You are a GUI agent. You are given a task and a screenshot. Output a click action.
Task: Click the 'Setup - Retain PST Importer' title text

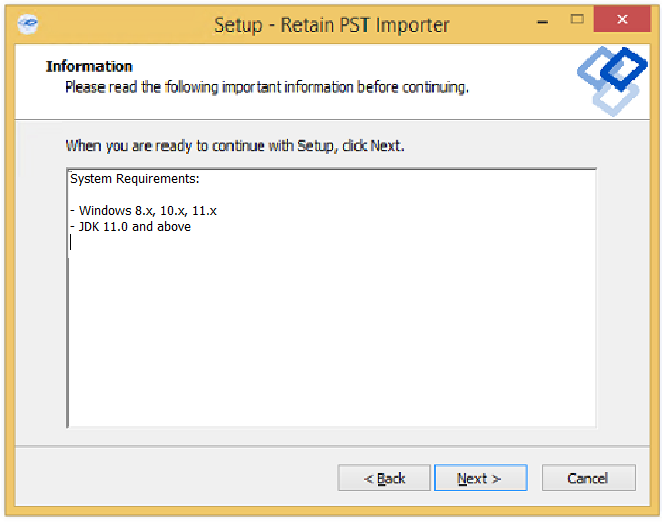click(x=332, y=24)
